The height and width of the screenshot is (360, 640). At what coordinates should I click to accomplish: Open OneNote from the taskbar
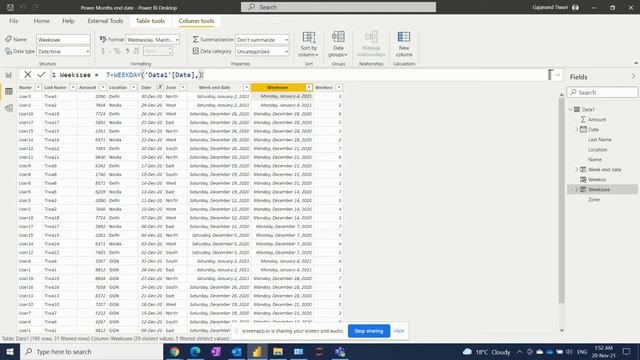coord(216,351)
